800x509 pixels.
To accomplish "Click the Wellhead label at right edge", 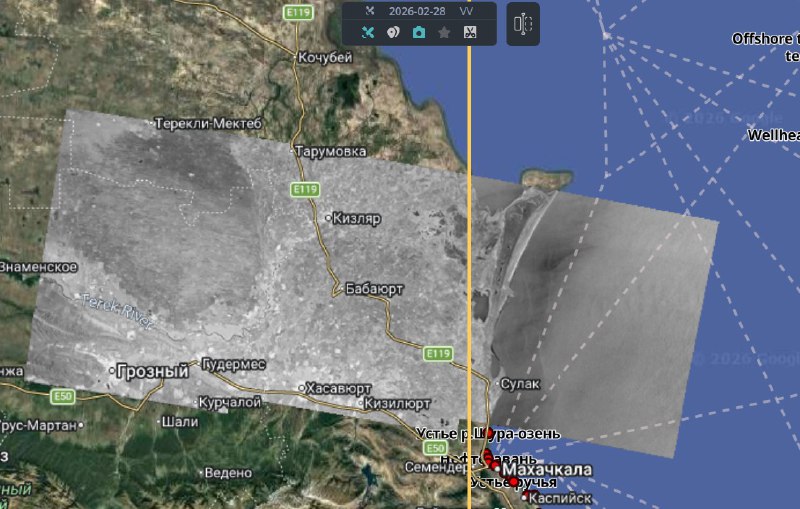I will point(773,133).
